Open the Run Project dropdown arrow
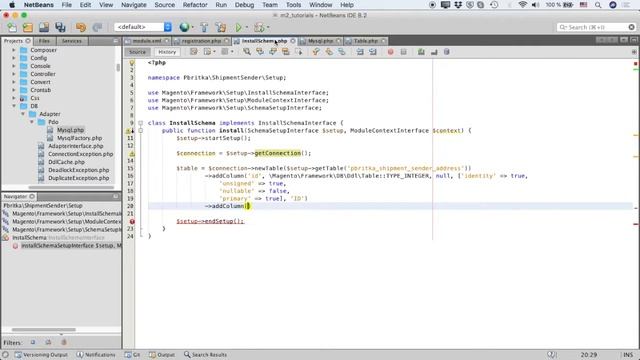 (x=247, y=28)
